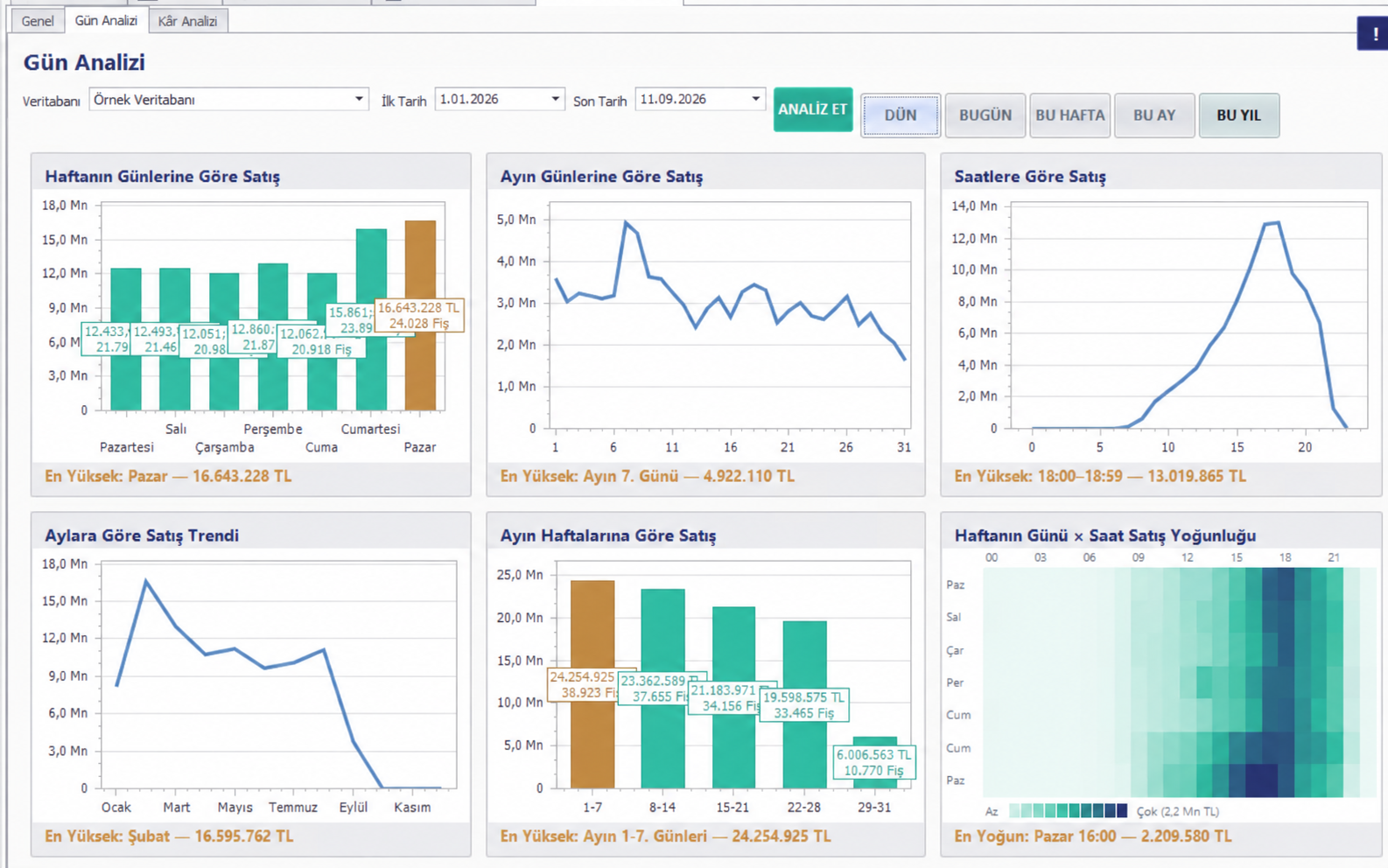Select the Gün Analizi tab
The width and height of the screenshot is (1388, 868).
[x=106, y=20]
